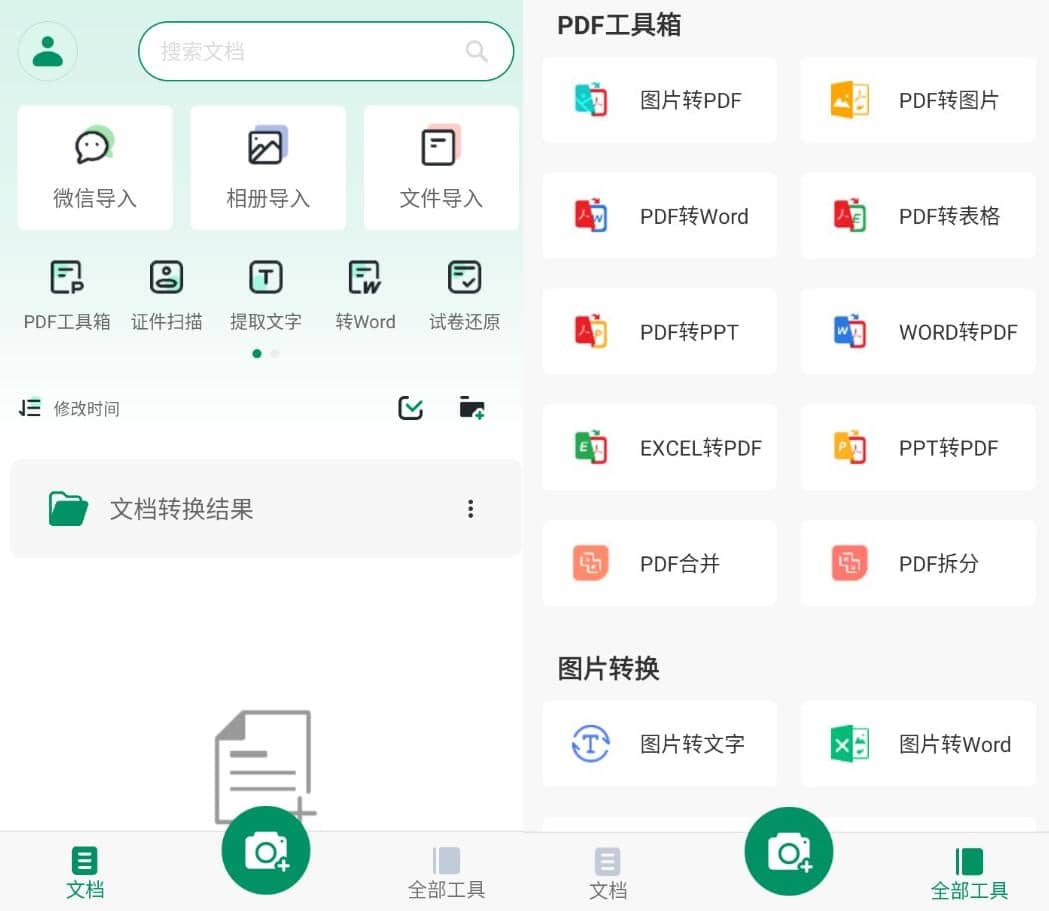Tap the second page indicator dot

274,353
